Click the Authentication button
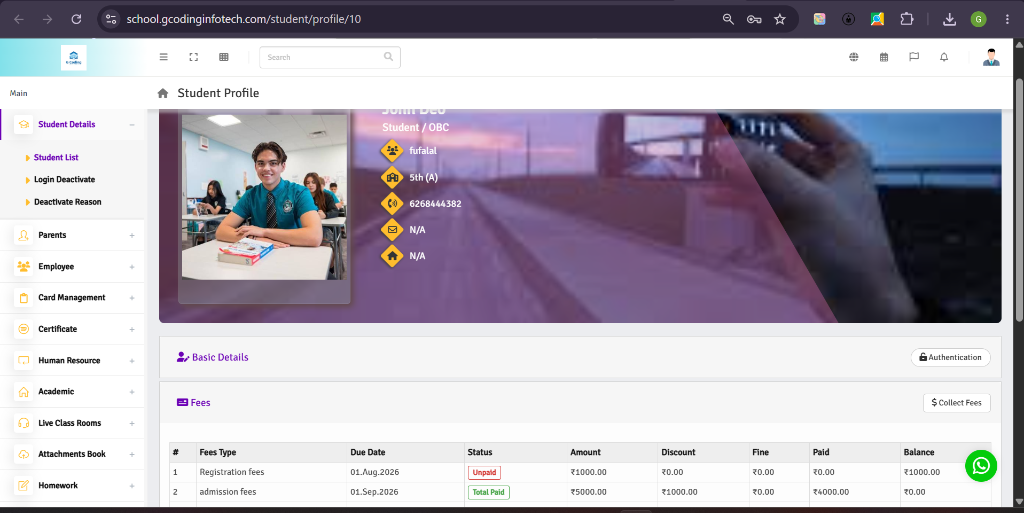The width and height of the screenshot is (1024, 513). tap(950, 358)
